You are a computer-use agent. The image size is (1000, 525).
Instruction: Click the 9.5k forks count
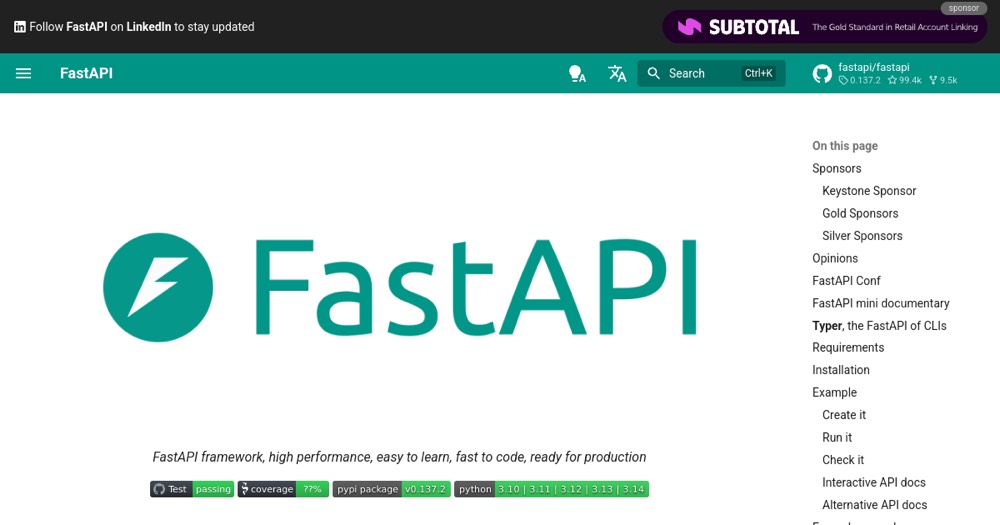pyautogui.click(x=943, y=80)
